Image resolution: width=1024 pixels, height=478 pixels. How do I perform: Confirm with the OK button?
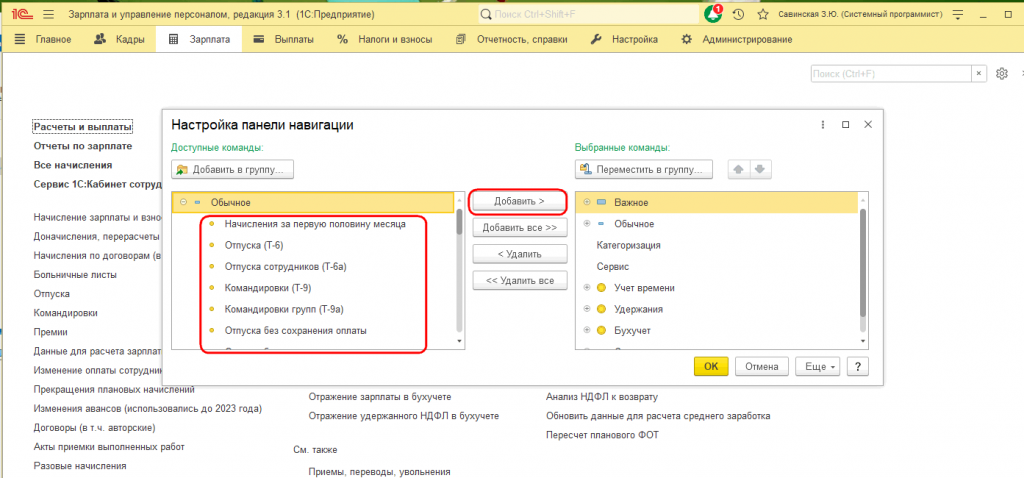(711, 366)
